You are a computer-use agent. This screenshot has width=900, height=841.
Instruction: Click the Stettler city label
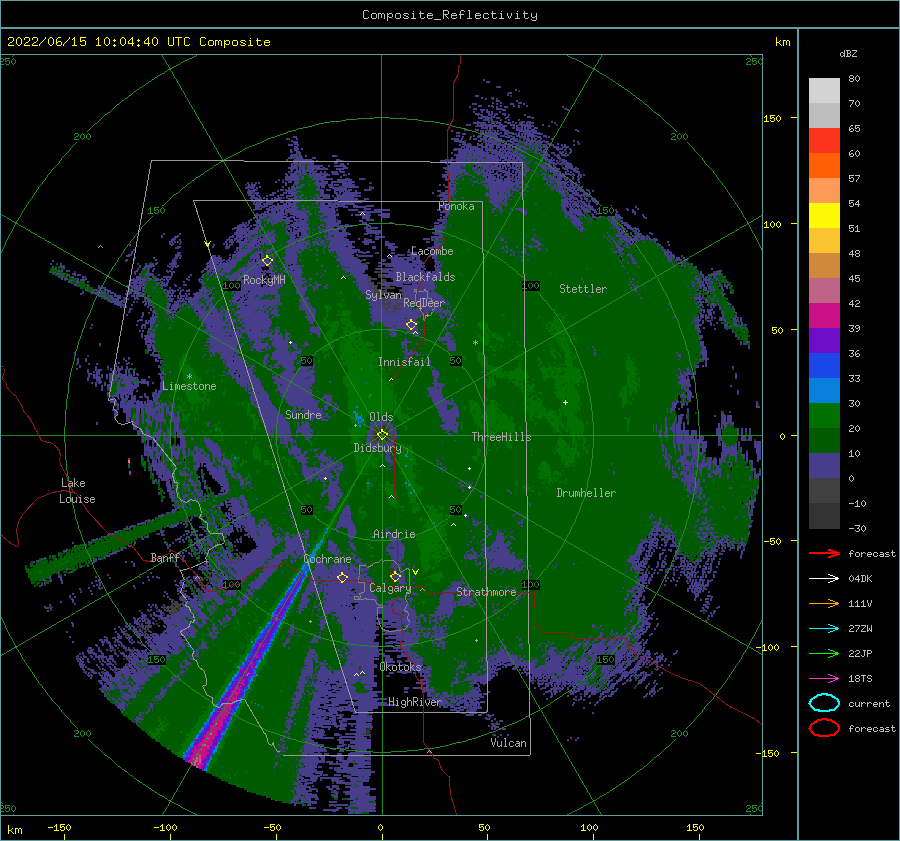tap(583, 289)
